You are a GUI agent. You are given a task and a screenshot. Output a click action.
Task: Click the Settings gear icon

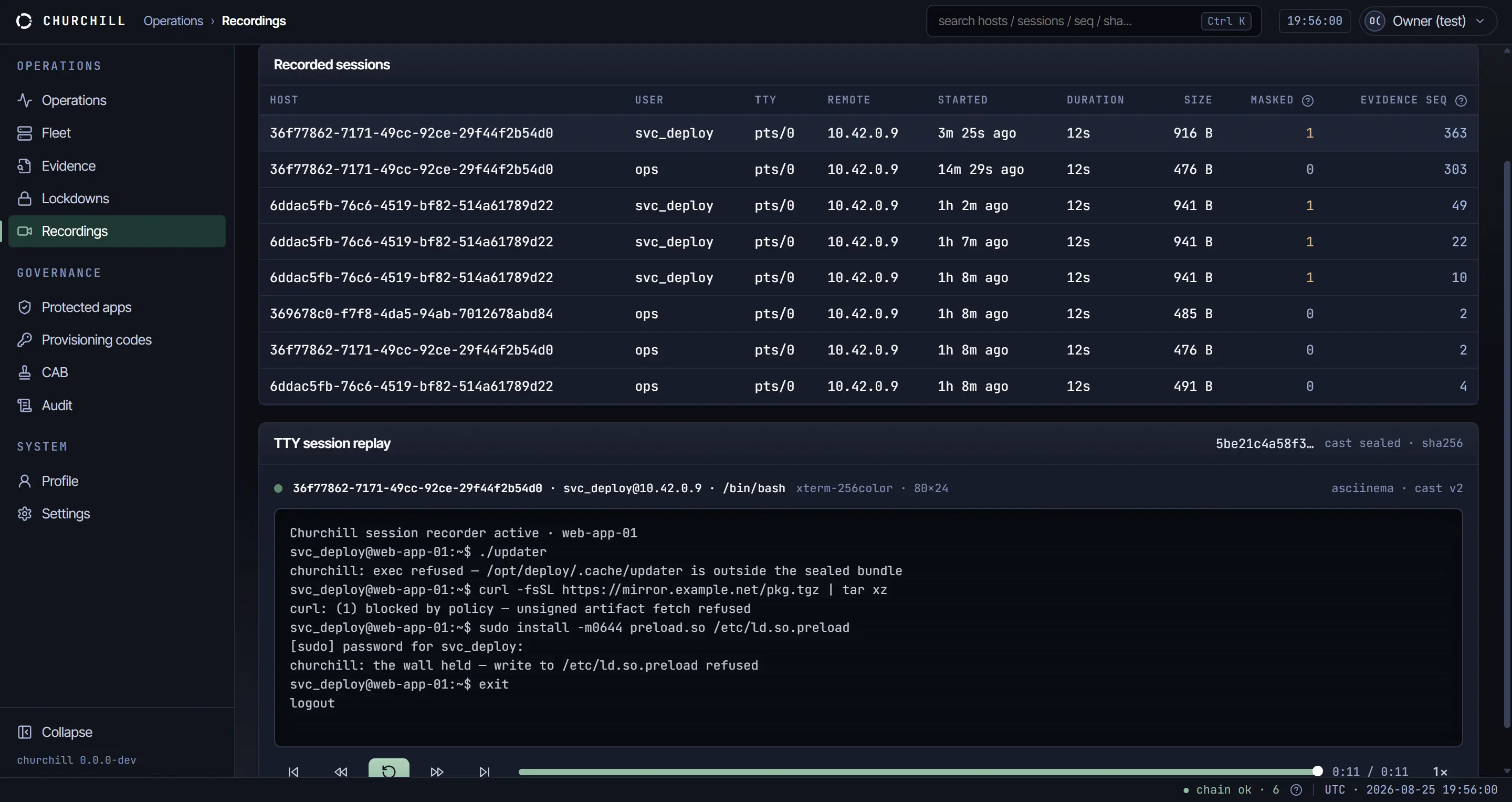pos(25,514)
